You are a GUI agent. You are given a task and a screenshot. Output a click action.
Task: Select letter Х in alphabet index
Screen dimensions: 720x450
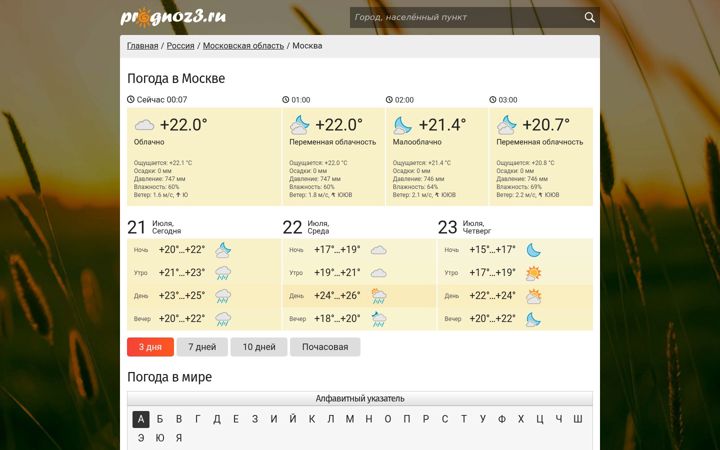pos(521,419)
